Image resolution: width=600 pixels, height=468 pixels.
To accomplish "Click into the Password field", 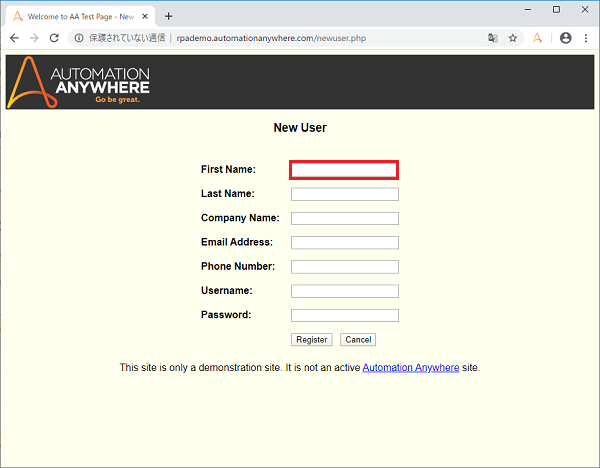I will pos(345,315).
